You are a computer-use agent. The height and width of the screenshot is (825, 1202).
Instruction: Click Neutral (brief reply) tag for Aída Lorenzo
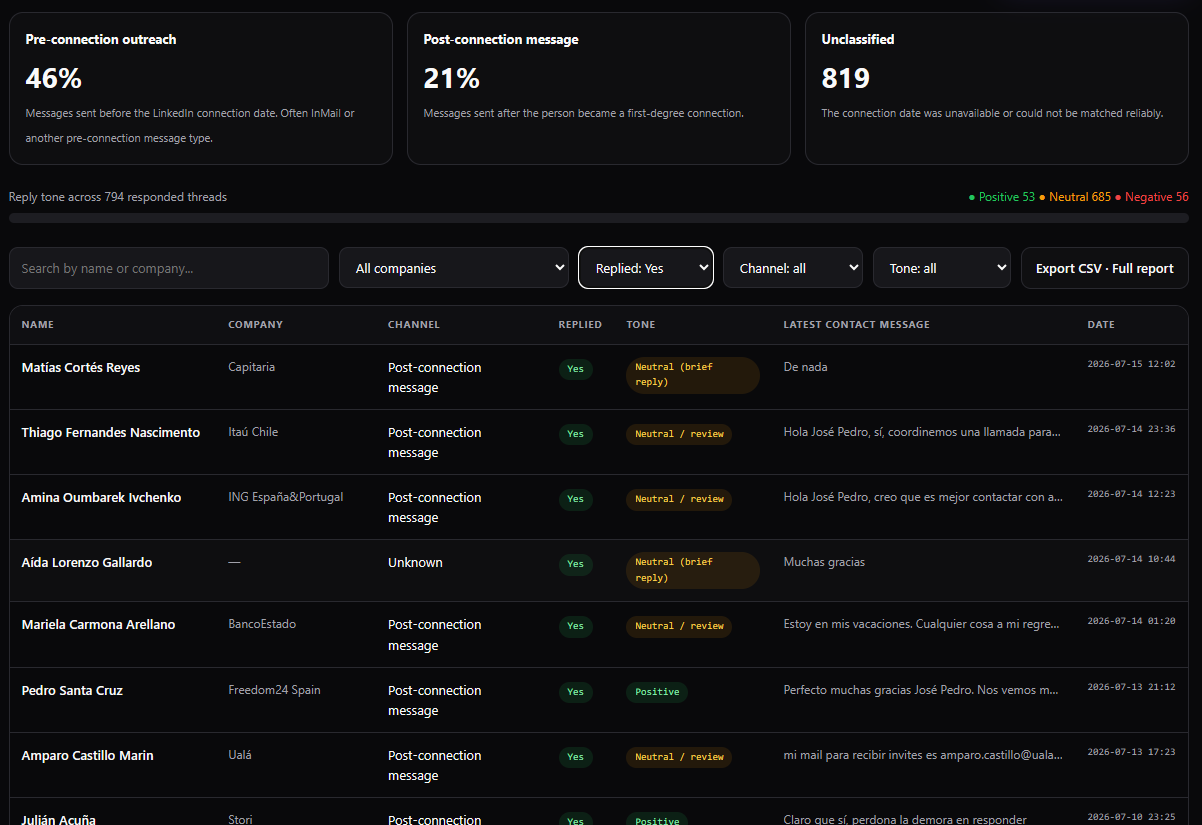(x=693, y=570)
